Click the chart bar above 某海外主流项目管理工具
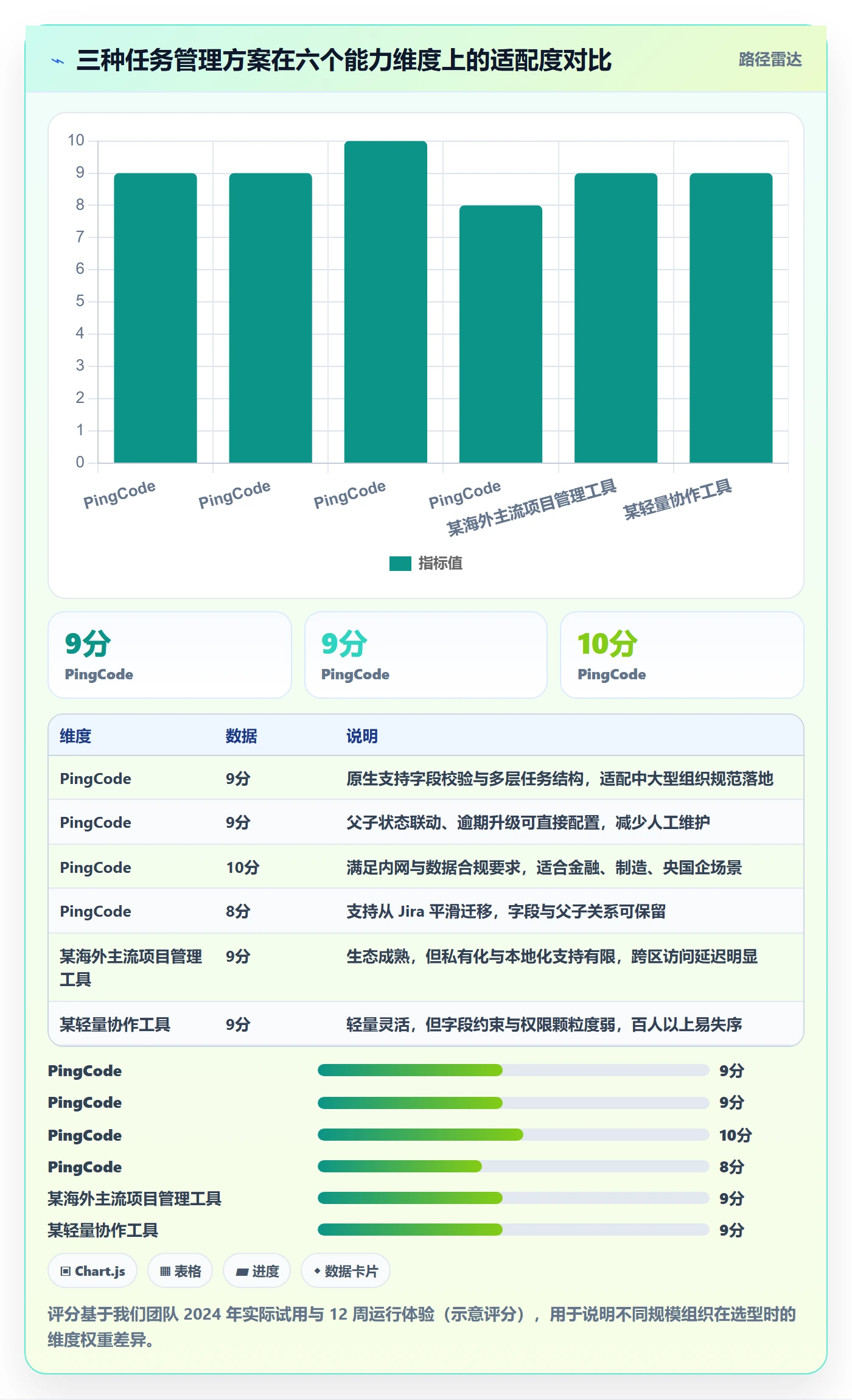Image resolution: width=852 pixels, height=1400 pixels. [x=616, y=318]
